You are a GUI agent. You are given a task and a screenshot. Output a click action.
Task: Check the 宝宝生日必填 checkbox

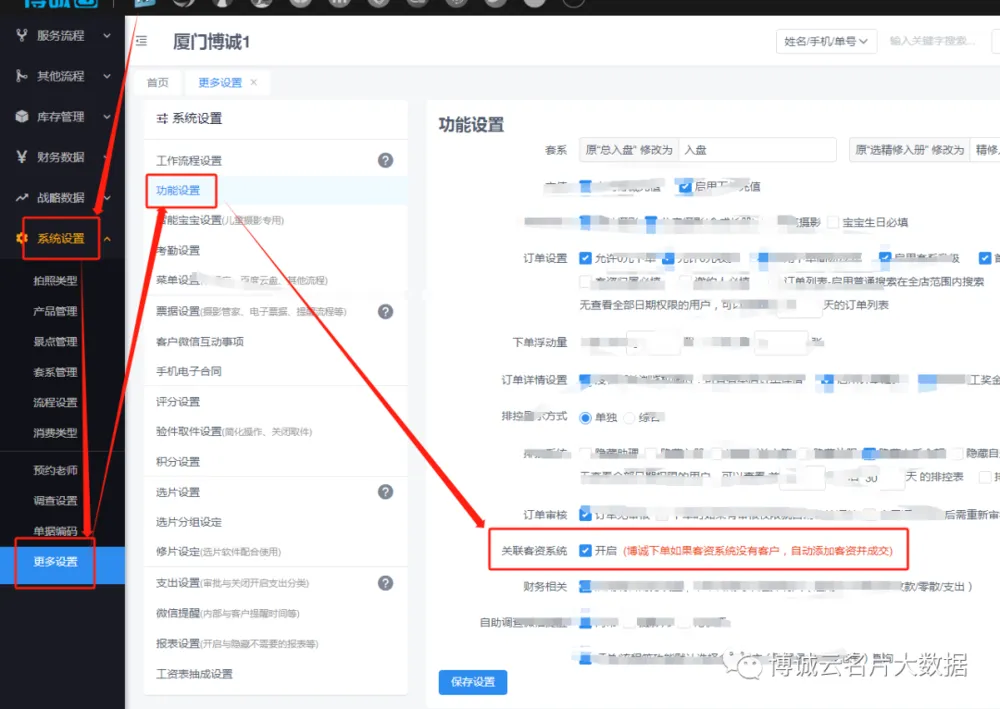(x=833, y=222)
